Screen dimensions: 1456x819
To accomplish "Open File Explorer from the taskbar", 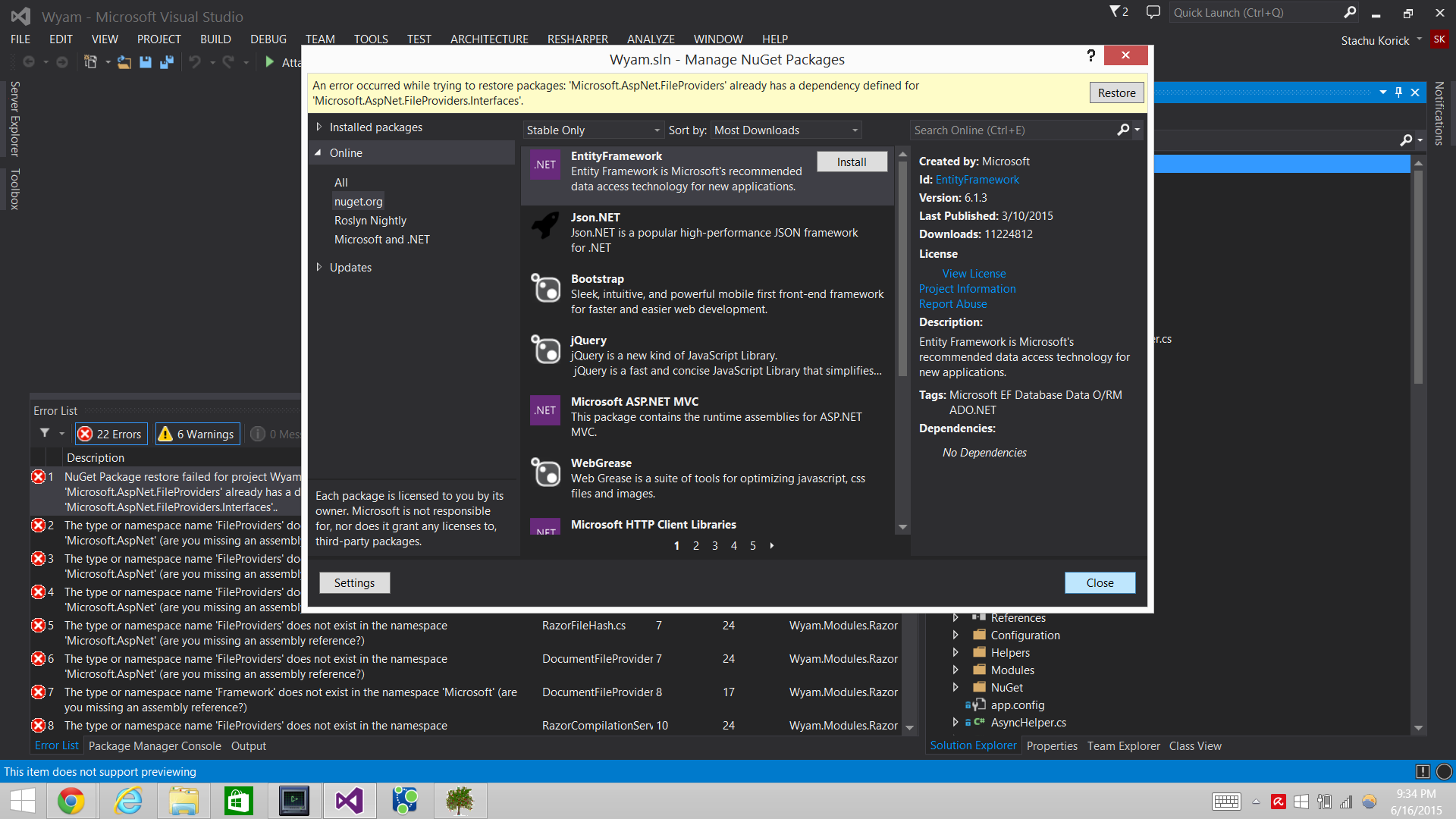I will [184, 801].
